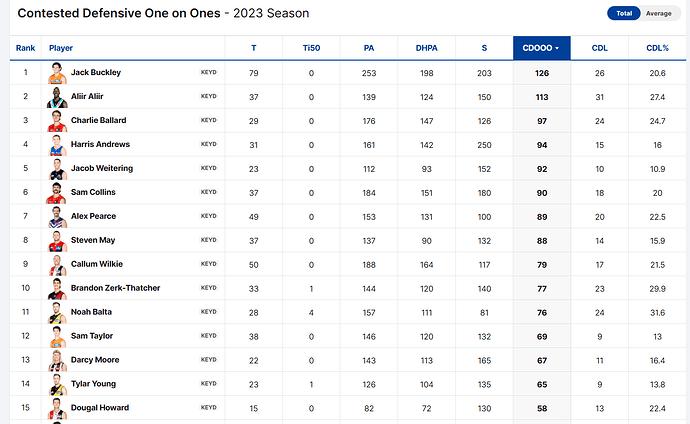This screenshot has height=424, width=690.
Task: Open Harris Andrews' player avatar
Action: coord(57,145)
